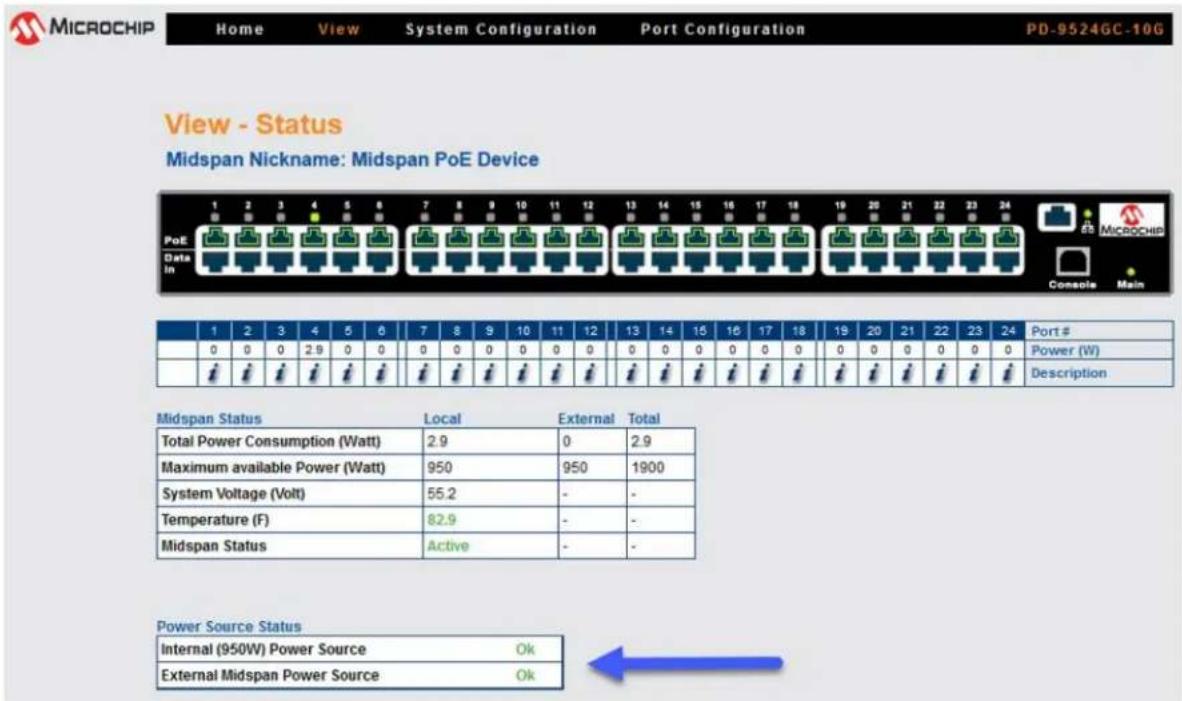Click the External column header
This screenshot has width=1182, height=701.
(586, 419)
